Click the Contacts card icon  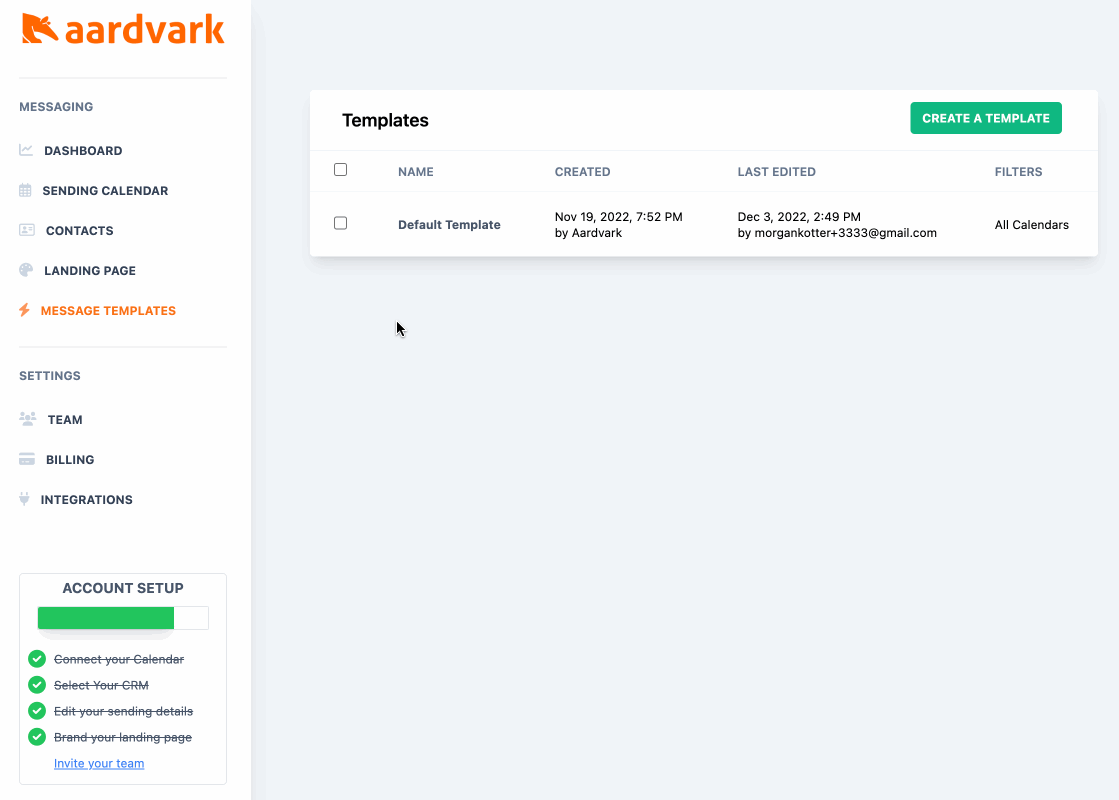[27, 231]
